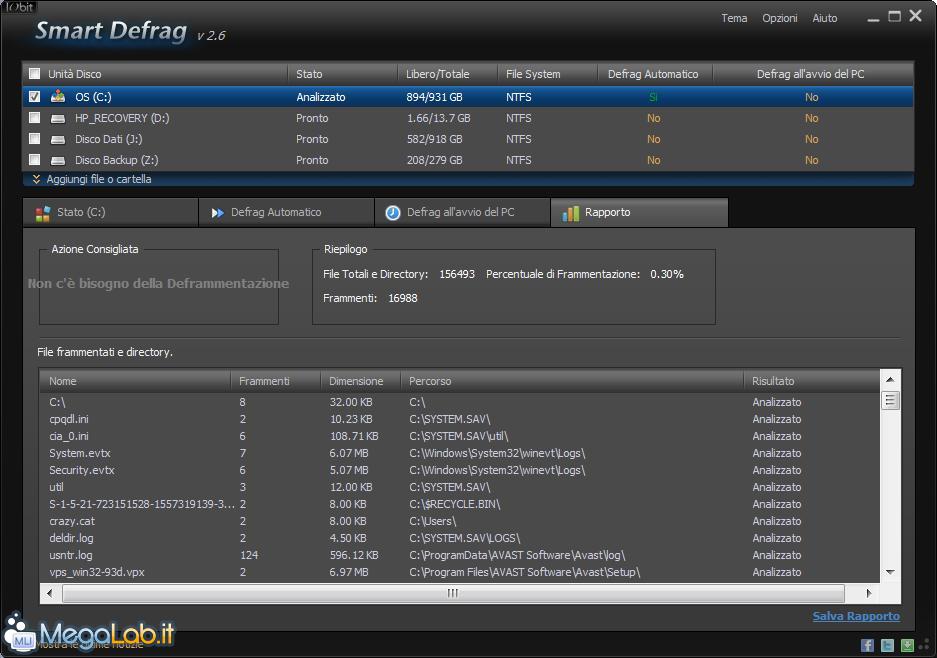Sort list by Percorso column header
The height and width of the screenshot is (658, 937).
tap(572, 381)
